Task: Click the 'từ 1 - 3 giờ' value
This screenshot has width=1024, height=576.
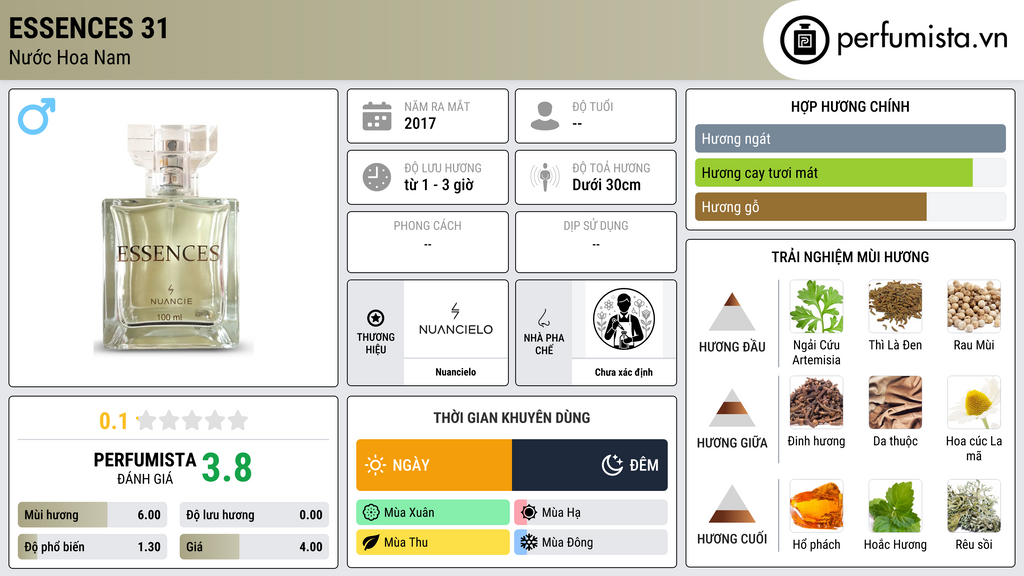Action: click(438, 185)
